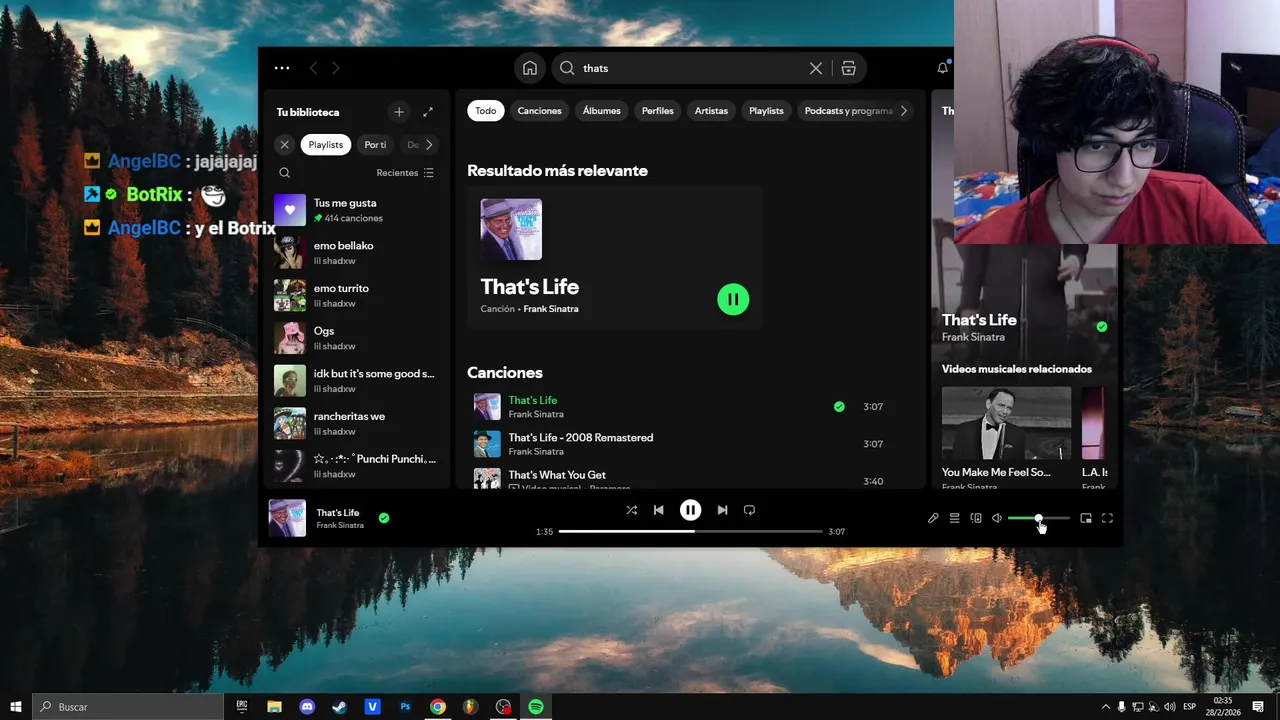Toggle saved checkmark in now playing bar
Image resolution: width=1280 pixels, height=720 pixels.
[384, 518]
